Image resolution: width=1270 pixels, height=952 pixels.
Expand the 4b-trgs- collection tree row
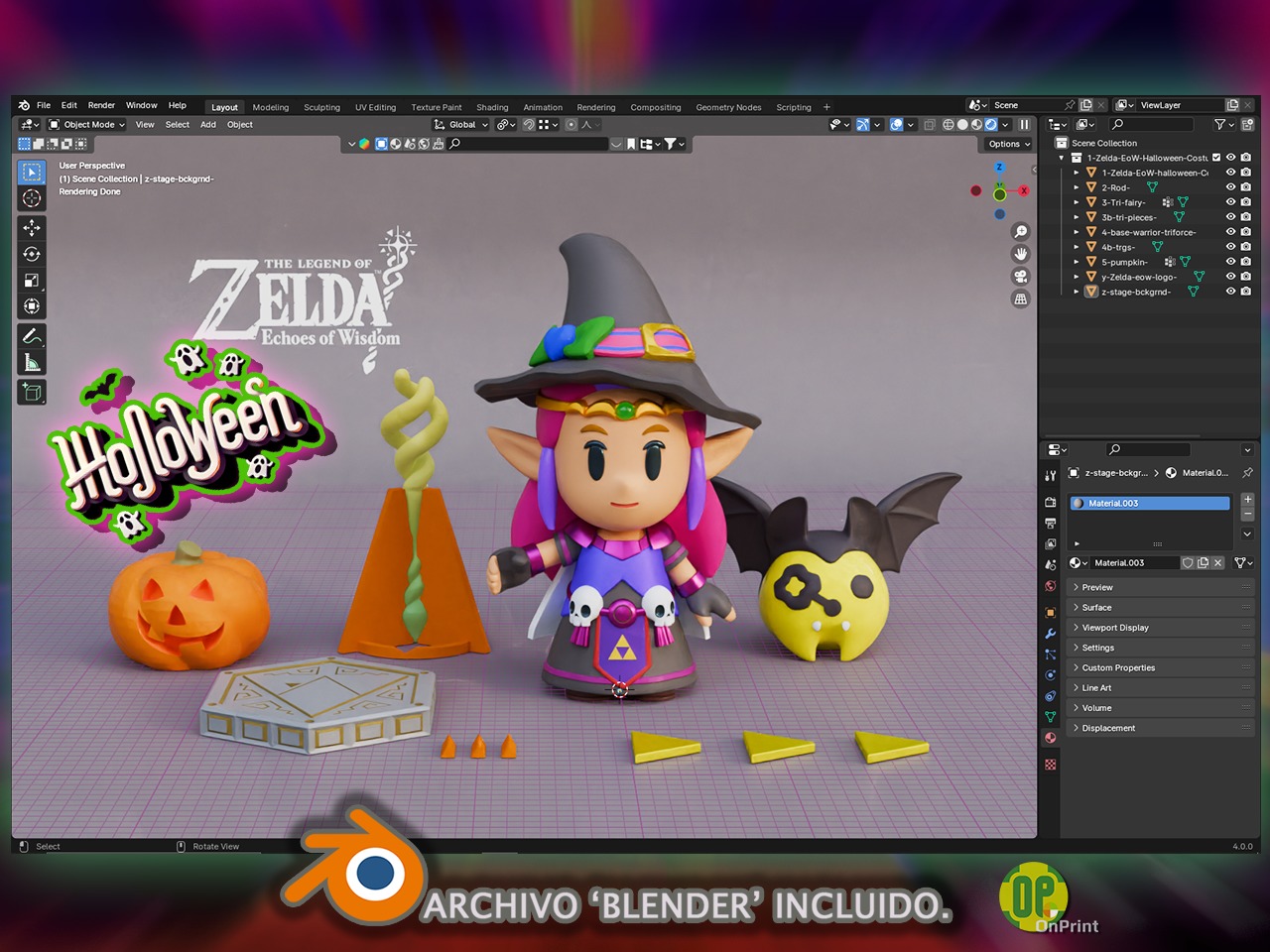(1077, 247)
